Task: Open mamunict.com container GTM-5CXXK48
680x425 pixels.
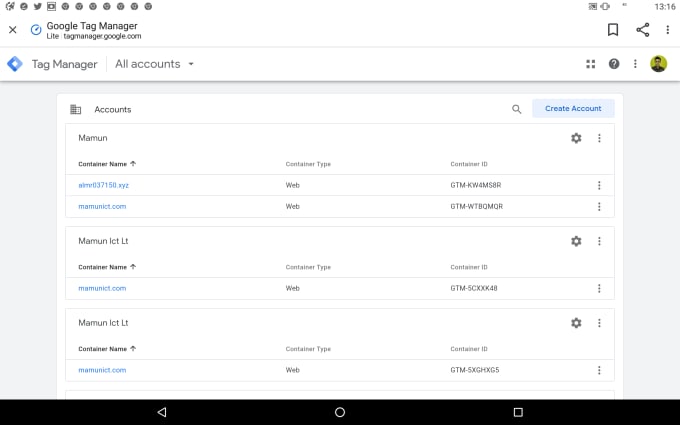Action: click(102, 288)
